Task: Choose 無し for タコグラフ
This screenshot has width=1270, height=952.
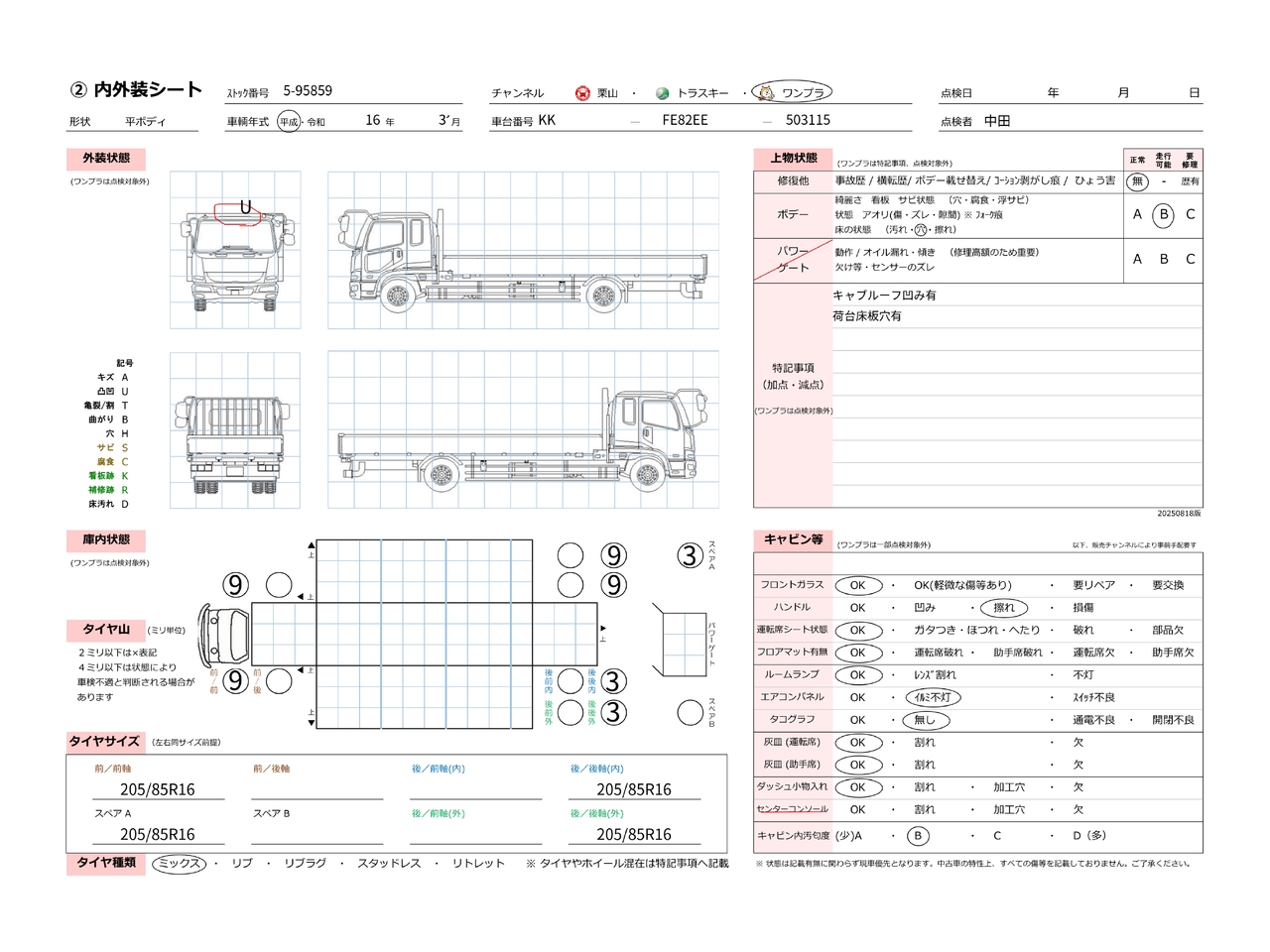Action: [x=925, y=720]
